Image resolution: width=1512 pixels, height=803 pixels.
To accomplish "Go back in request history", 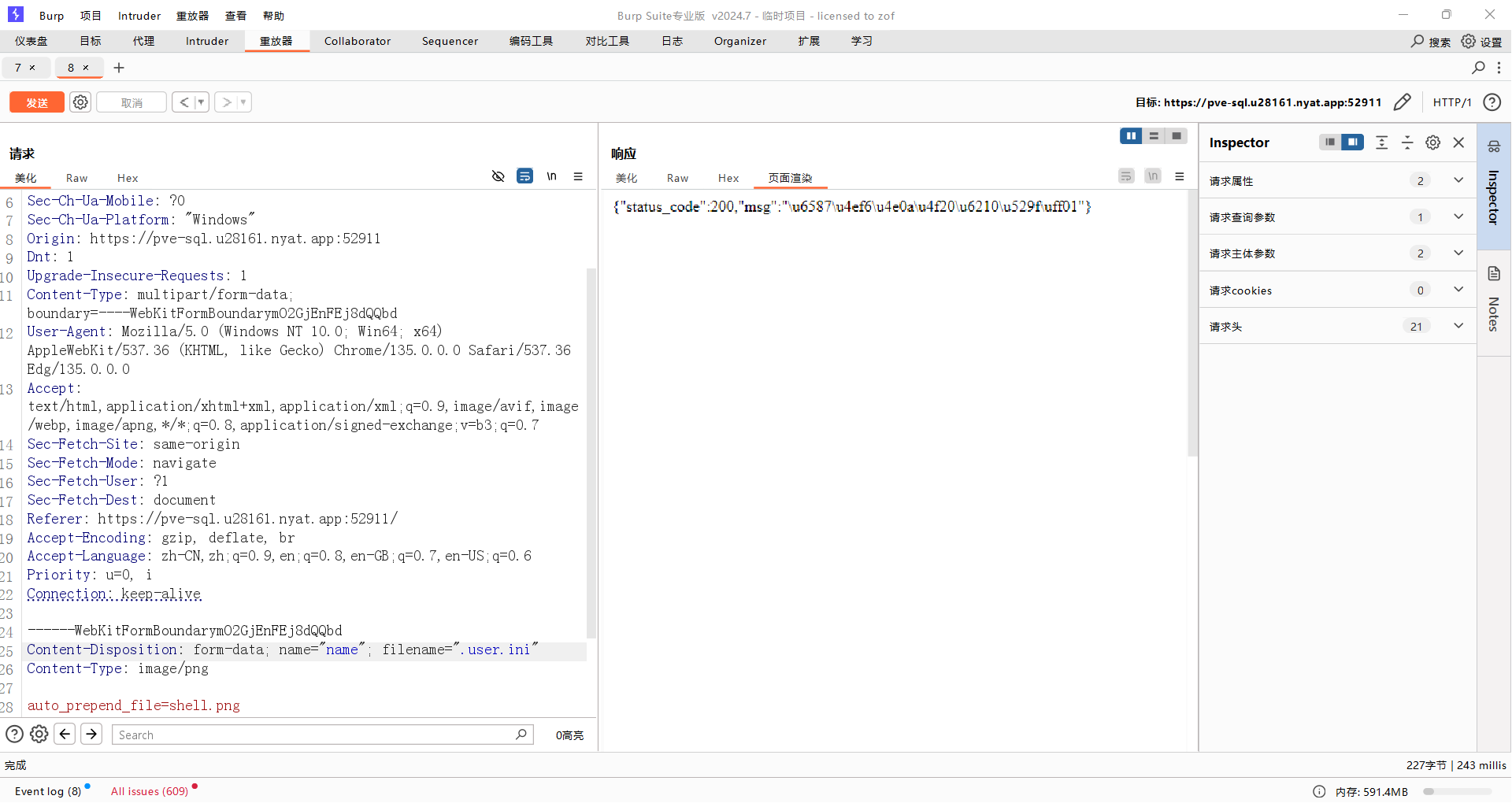I will [183, 102].
